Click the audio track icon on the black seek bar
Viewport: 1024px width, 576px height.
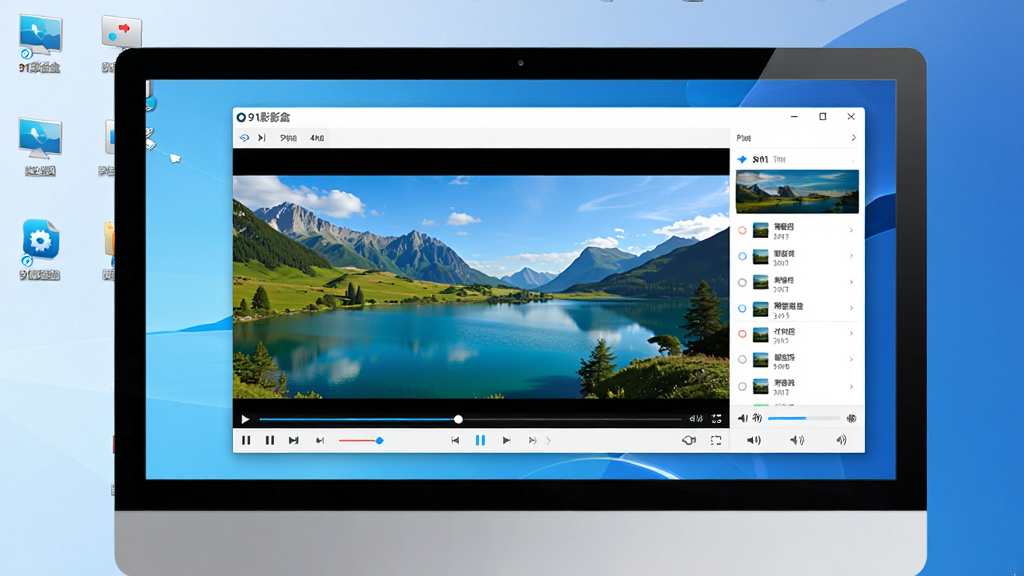click(696, 419)
